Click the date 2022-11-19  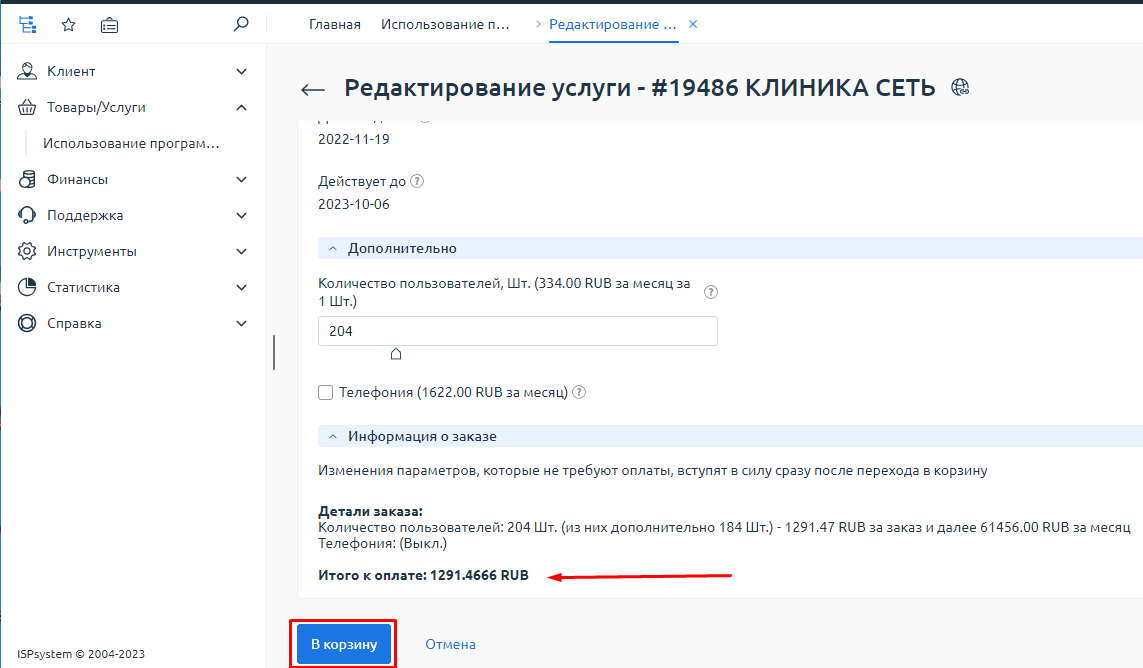click(x=354, y=139)
